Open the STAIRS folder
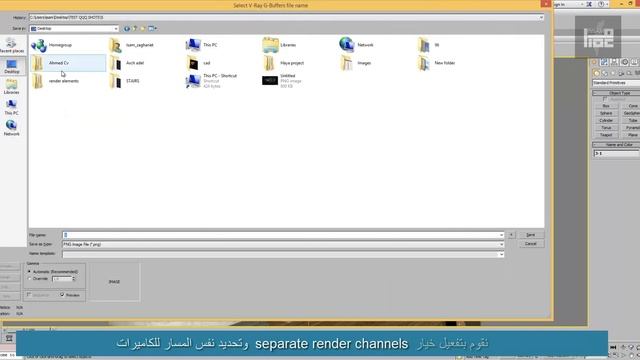Screen dimensions: 640x360 tap(125, 81)
